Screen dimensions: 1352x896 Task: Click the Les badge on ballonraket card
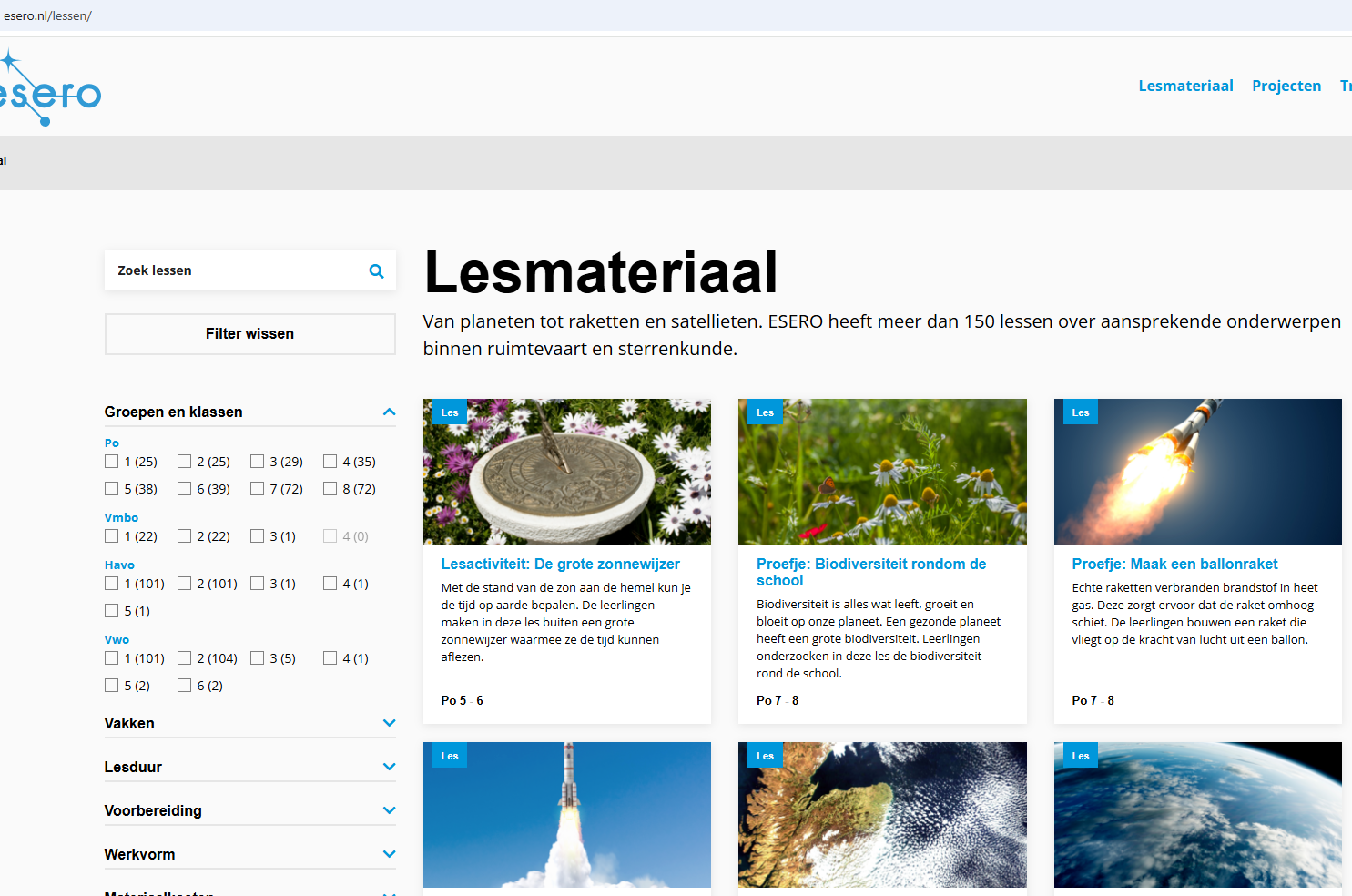1080,412
